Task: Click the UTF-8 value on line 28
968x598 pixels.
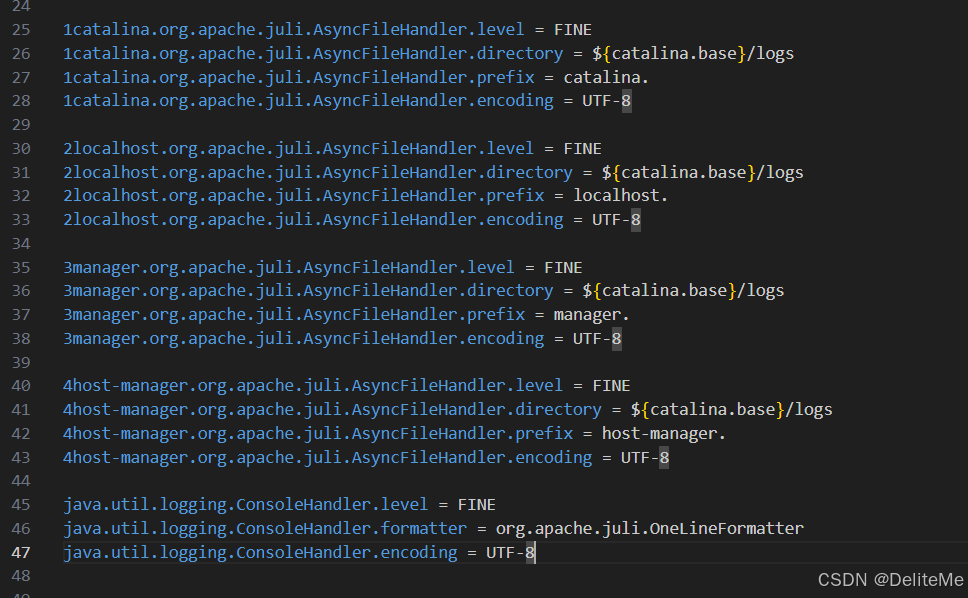Action: (606, 101)
